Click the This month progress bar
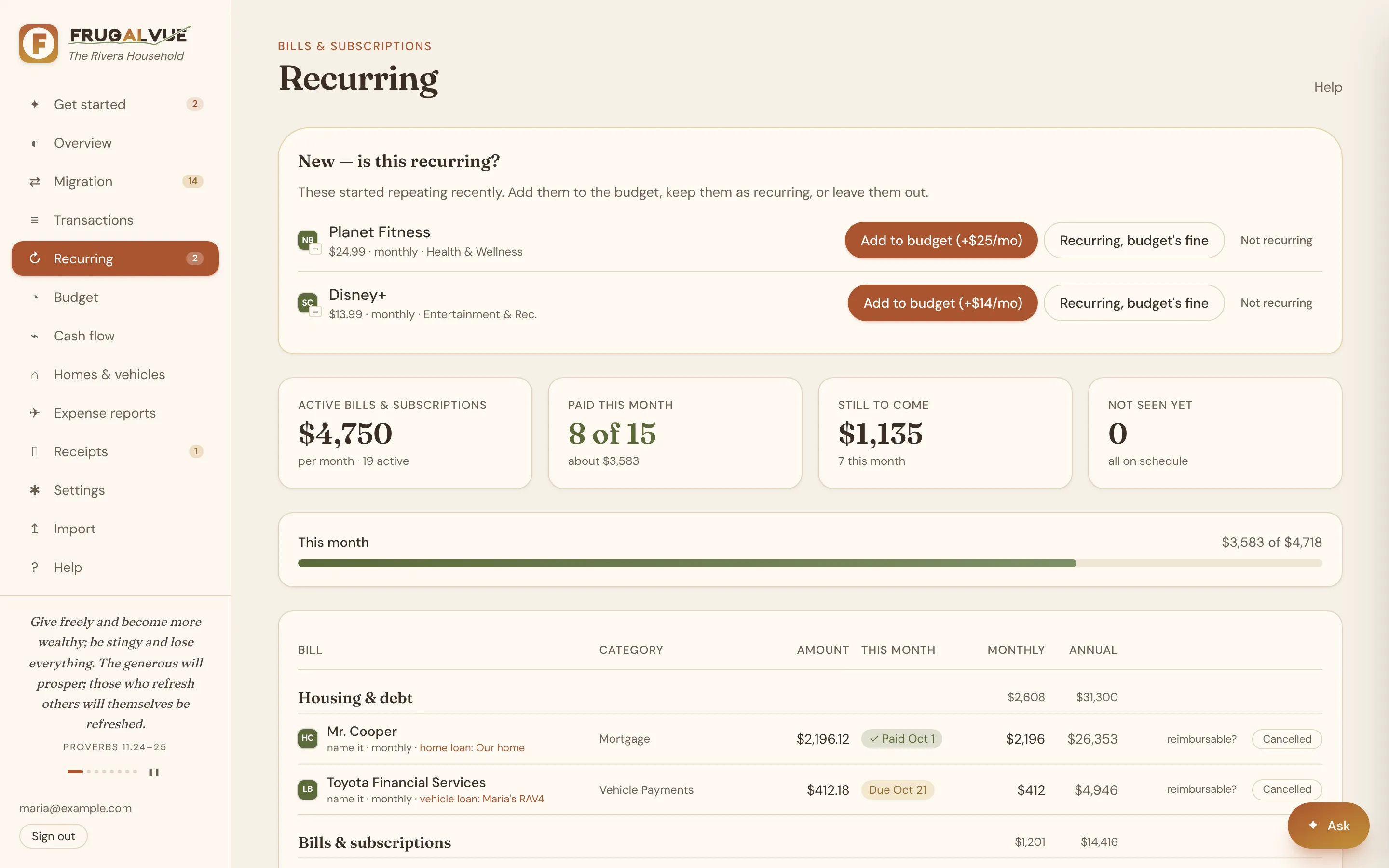1389x868 pixels. click(810, 563)
